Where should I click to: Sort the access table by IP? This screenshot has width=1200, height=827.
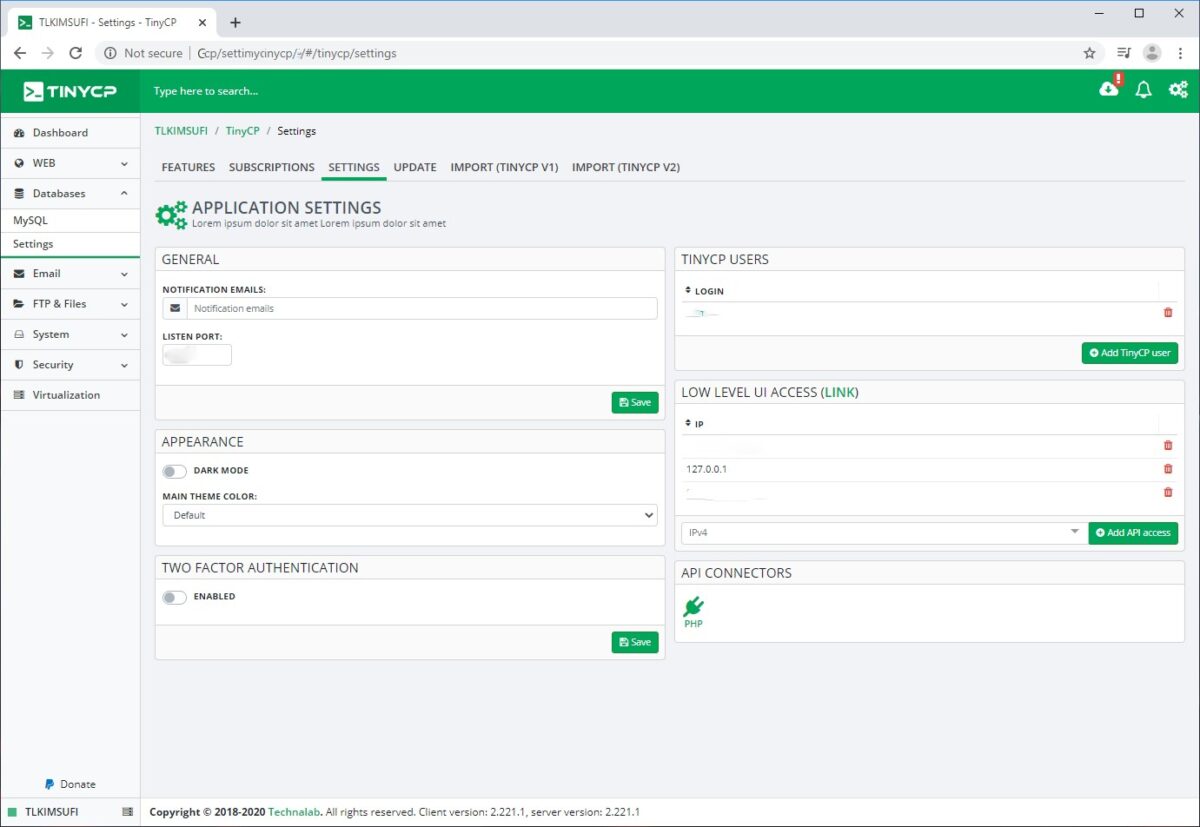(694, 424)
